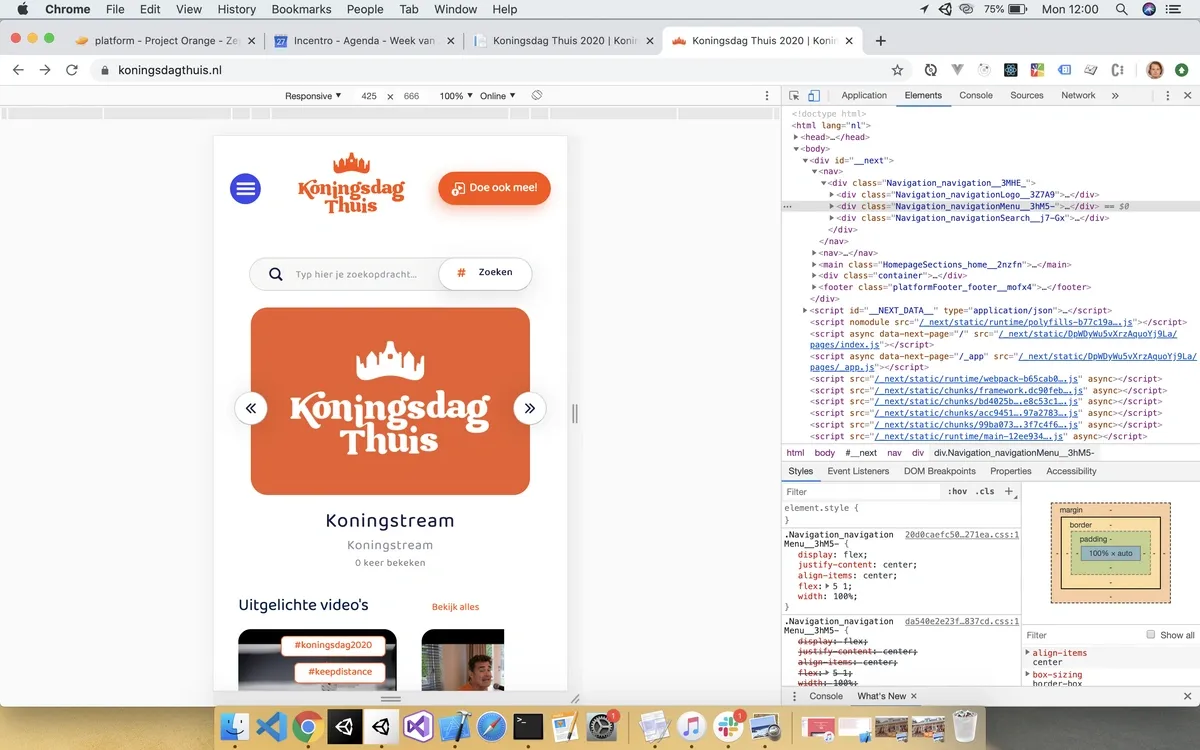Click the Styles filter input

[x=863, y=492]
